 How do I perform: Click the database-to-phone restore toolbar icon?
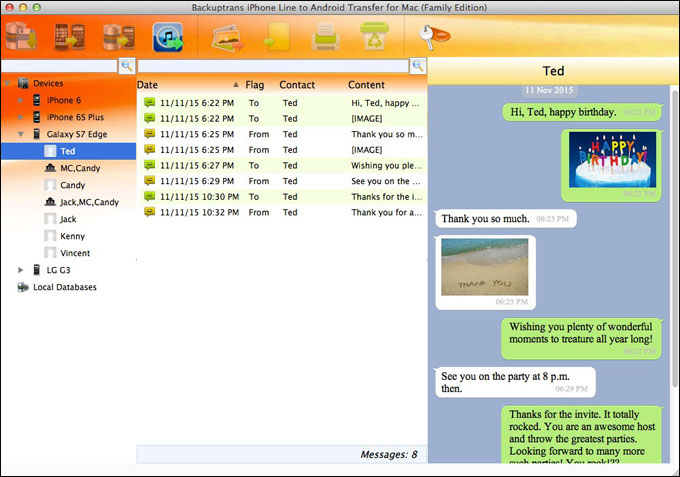118,36
